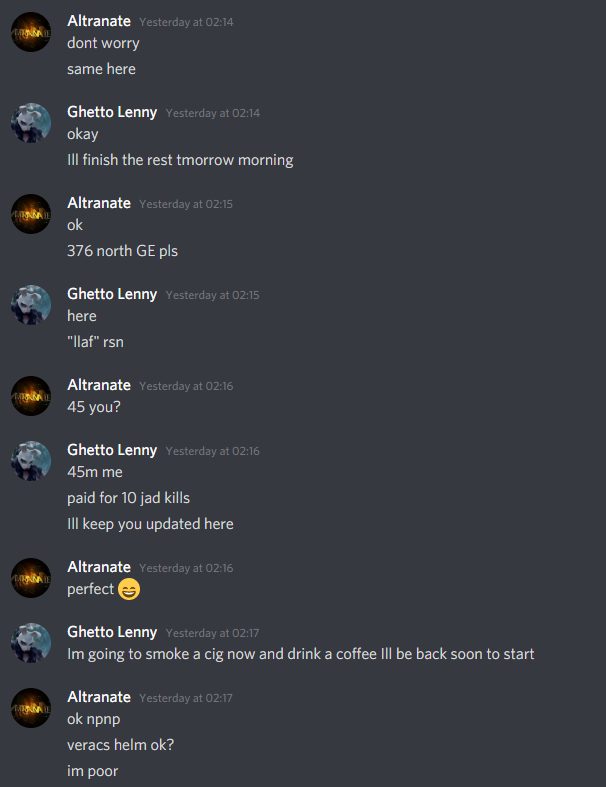Screen dimensions: 606x787
Task: Click Altranate's avatar beside "dont worry"
Action: click(31, 32)
